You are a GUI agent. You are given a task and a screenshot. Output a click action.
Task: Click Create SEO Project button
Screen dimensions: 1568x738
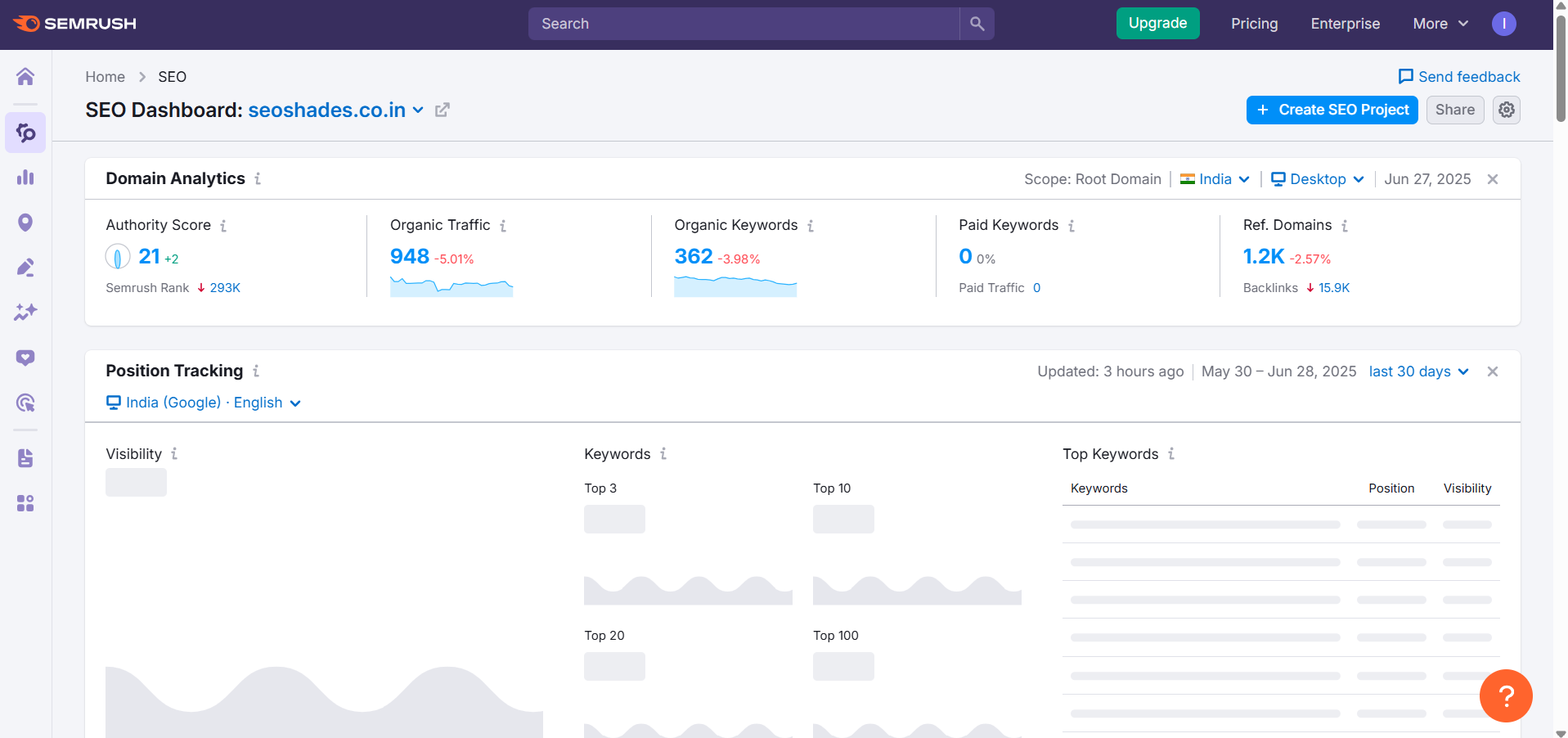pyautogui.click(x=1332, y=110)
